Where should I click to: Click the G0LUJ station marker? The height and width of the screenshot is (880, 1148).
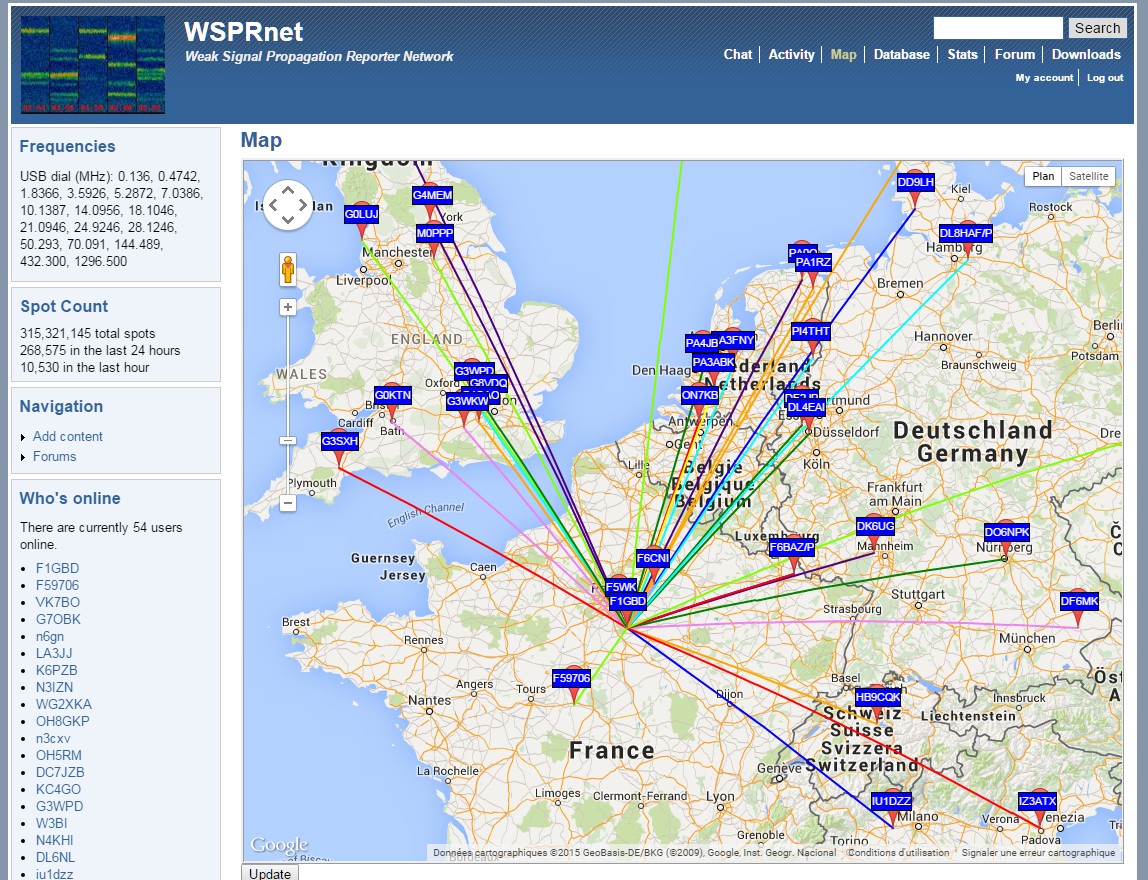(x=362, y=215)
